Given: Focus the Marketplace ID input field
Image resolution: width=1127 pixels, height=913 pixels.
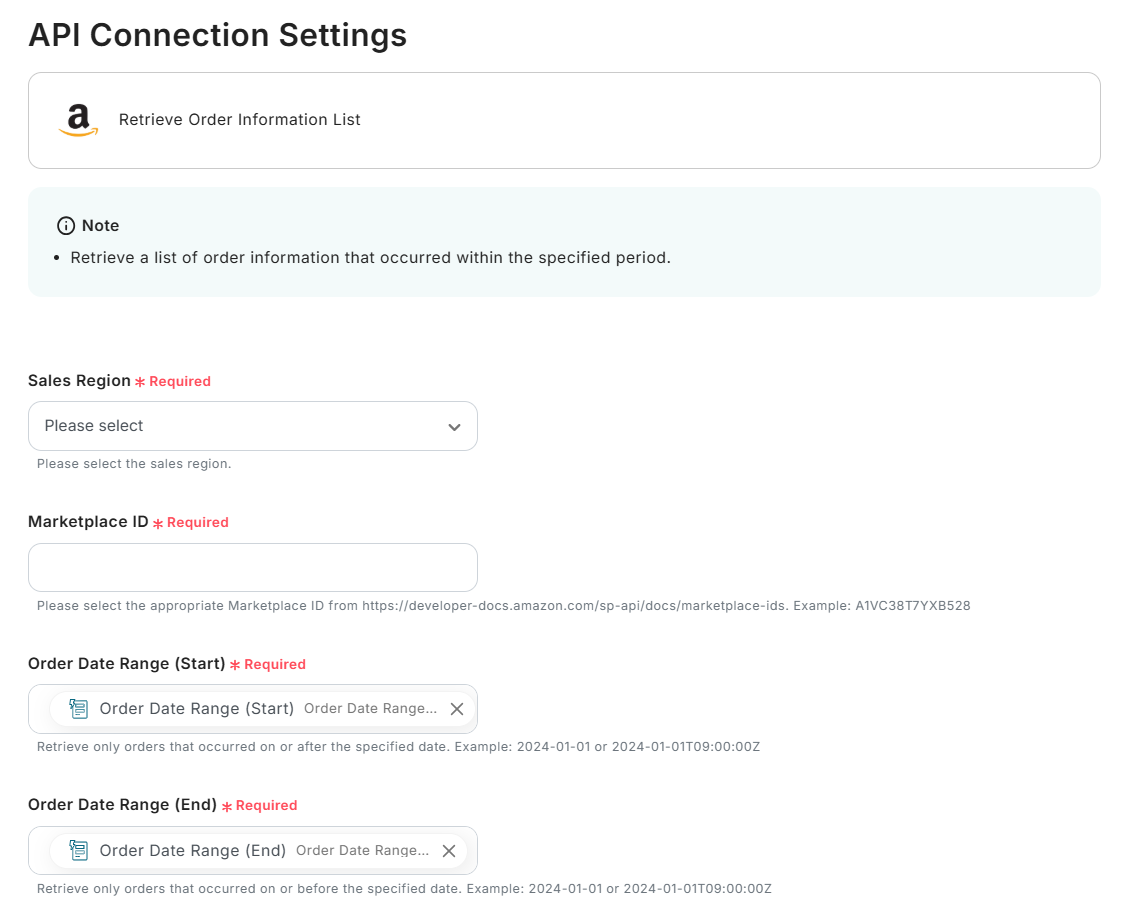Looking at the screenshot, I should coord(252,568).
